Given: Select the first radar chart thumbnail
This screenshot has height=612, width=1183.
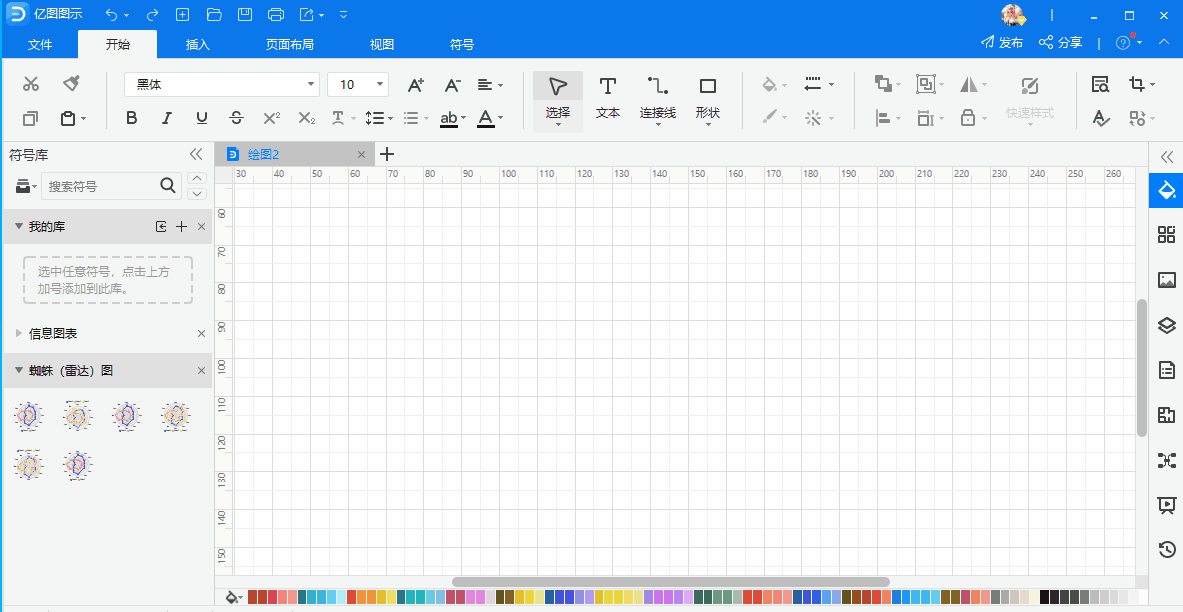Looking at the screenshot, I should point(29,416).
